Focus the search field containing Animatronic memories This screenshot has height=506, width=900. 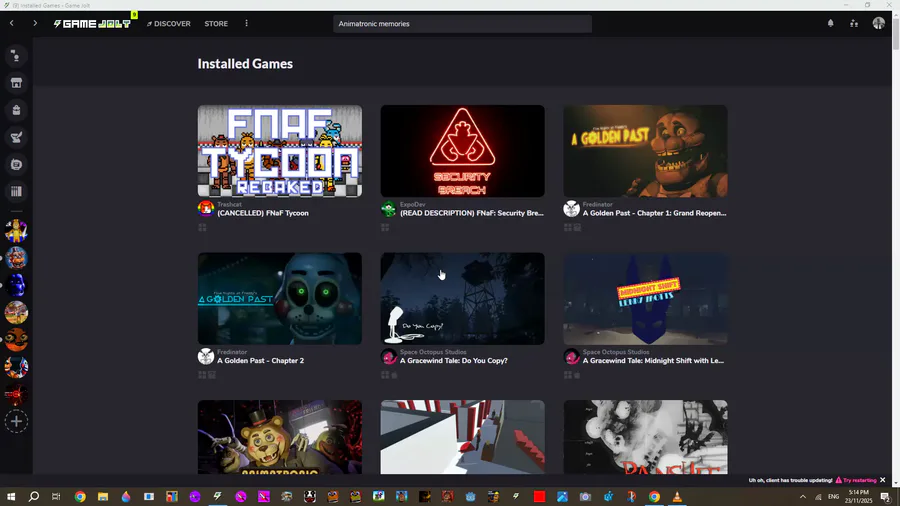[462, 24]
